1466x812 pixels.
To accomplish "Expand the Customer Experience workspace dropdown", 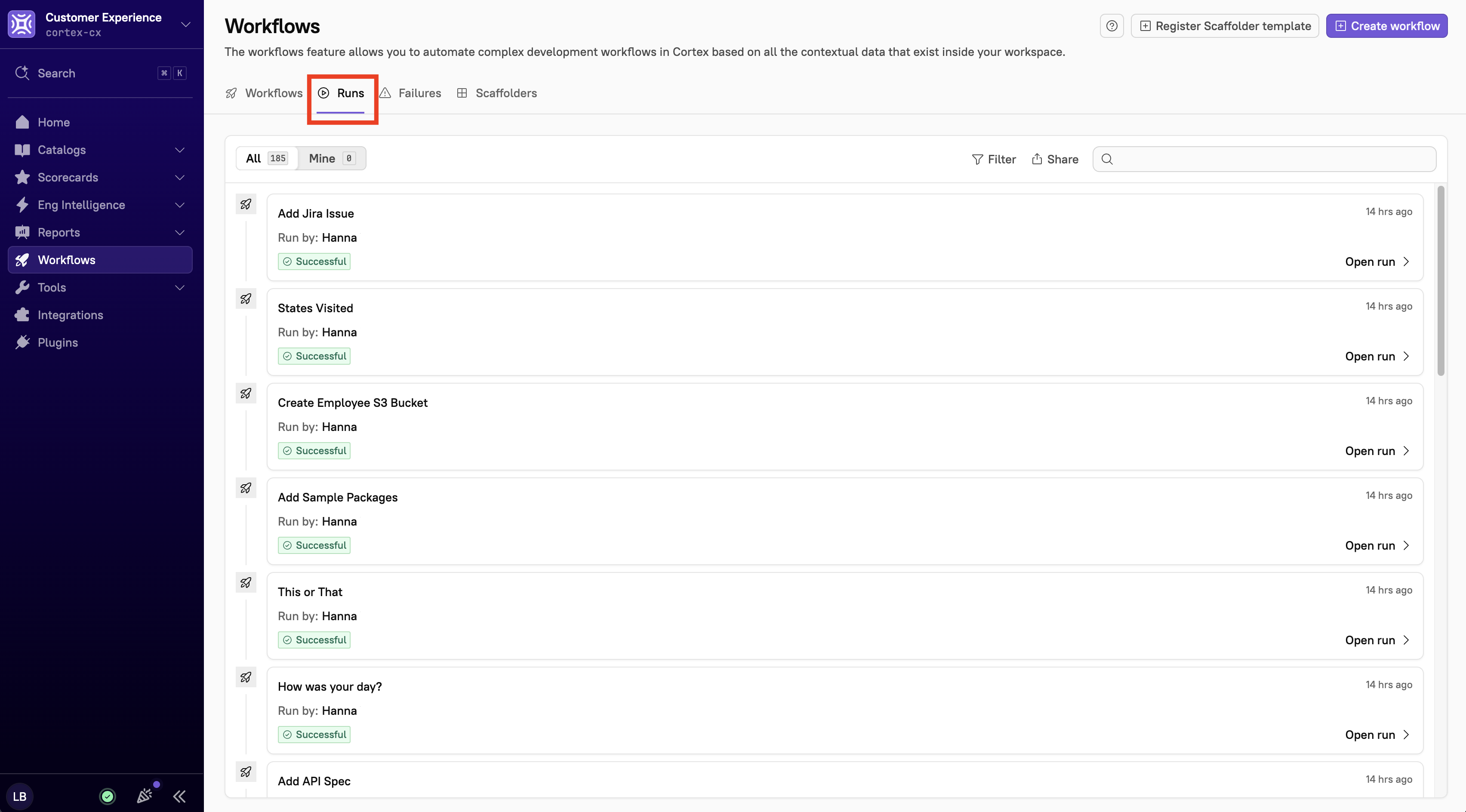I will 185,25.
